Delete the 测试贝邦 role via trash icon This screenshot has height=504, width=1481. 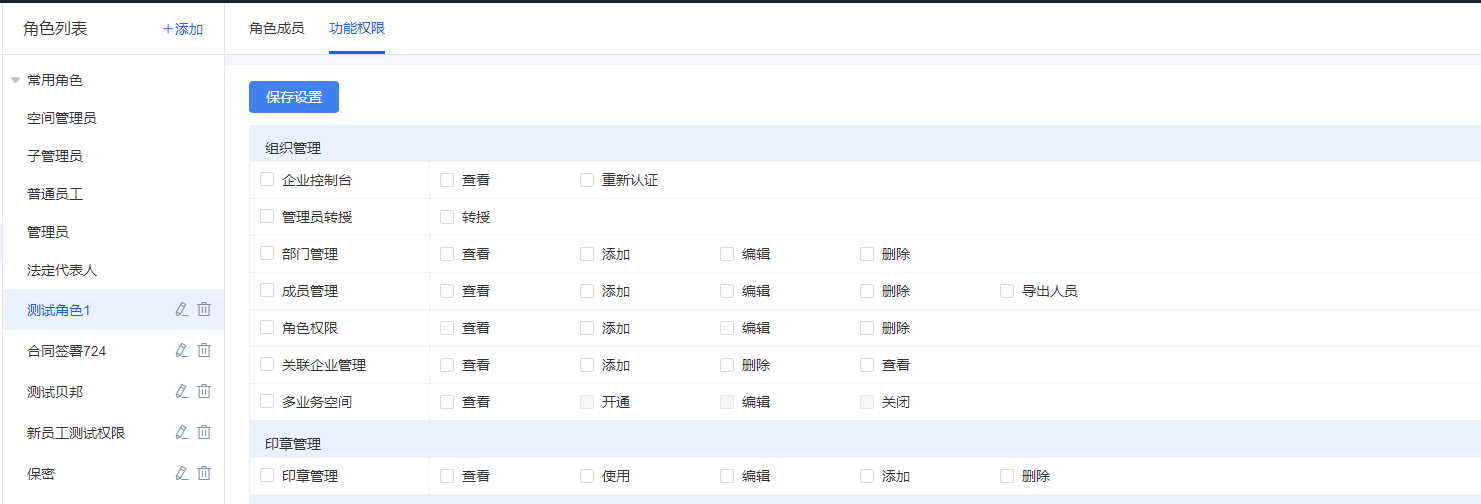point(204,392)
